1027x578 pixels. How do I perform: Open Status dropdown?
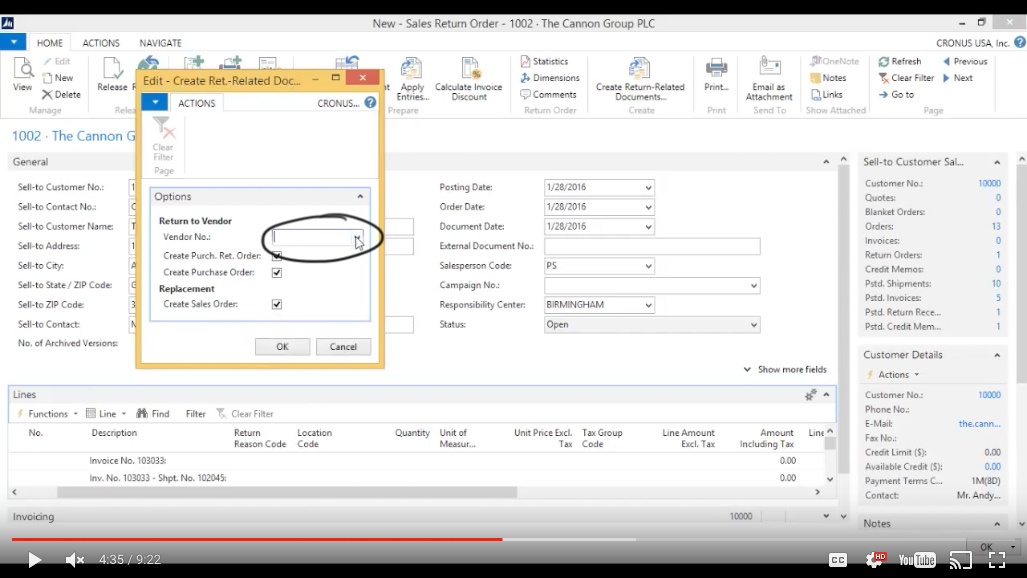pos(753,325)
